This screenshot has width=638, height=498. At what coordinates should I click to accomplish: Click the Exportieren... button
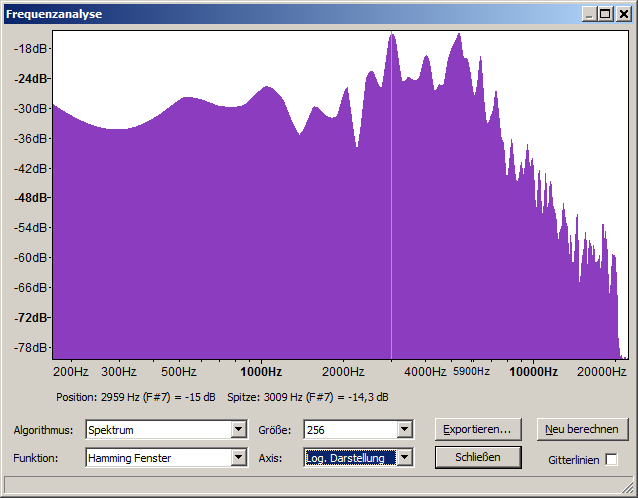478,429
